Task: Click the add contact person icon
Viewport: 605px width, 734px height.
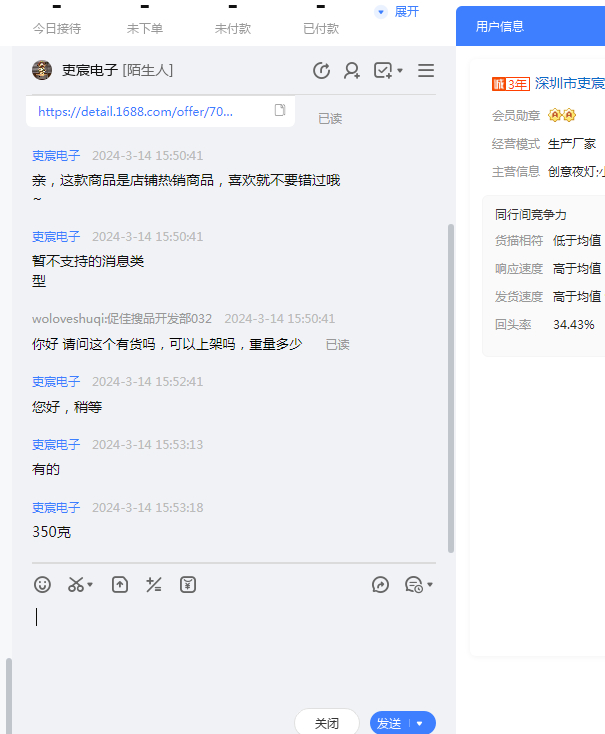Action: click(352, 70)
